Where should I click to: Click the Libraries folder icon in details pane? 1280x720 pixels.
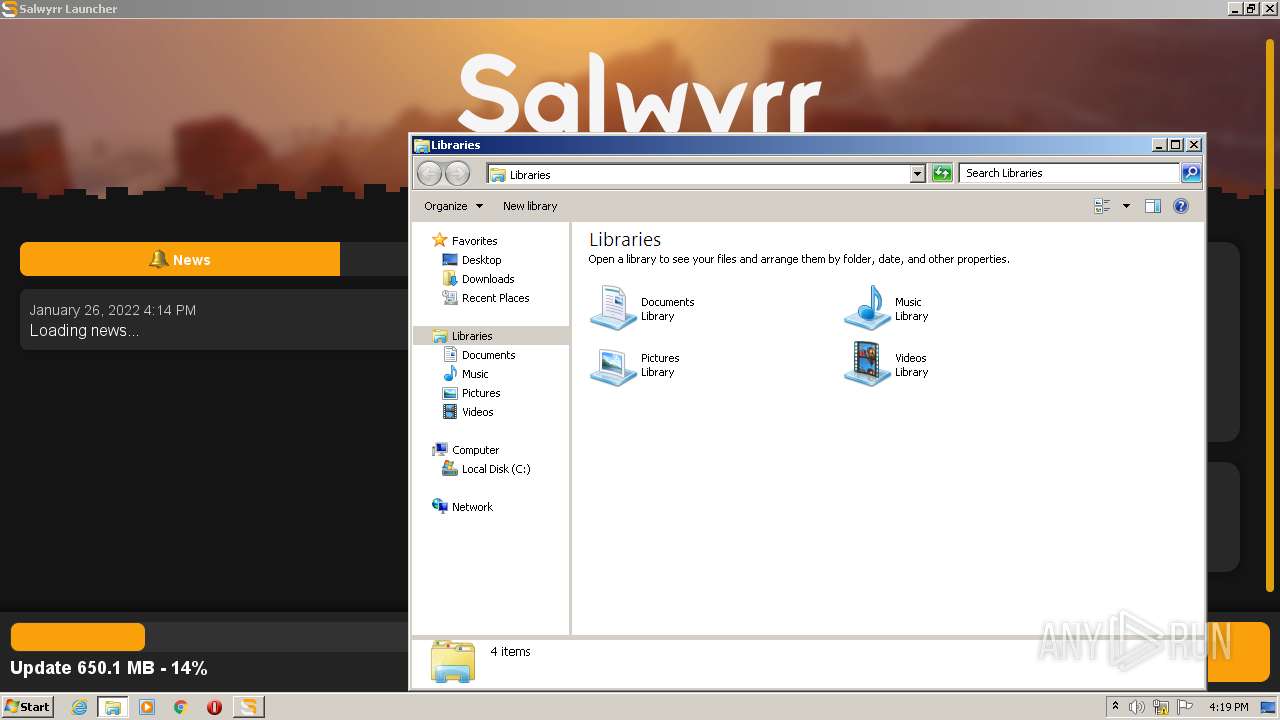tap(453, 662)
